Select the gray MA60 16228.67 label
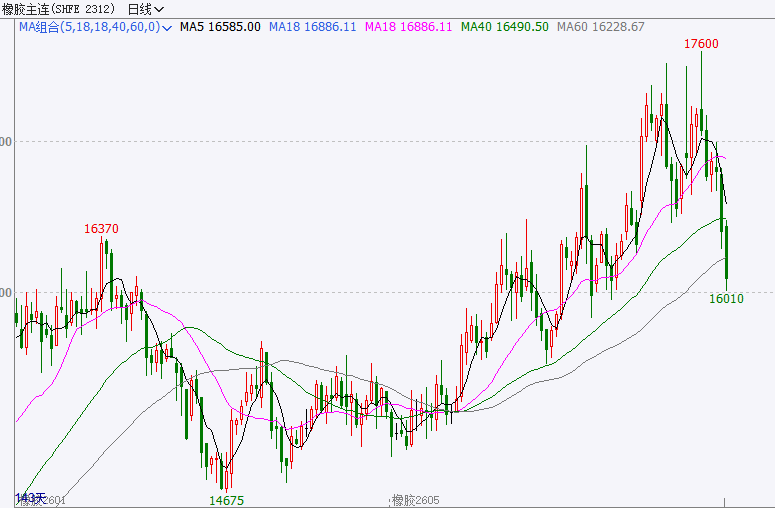 [600, 27]
